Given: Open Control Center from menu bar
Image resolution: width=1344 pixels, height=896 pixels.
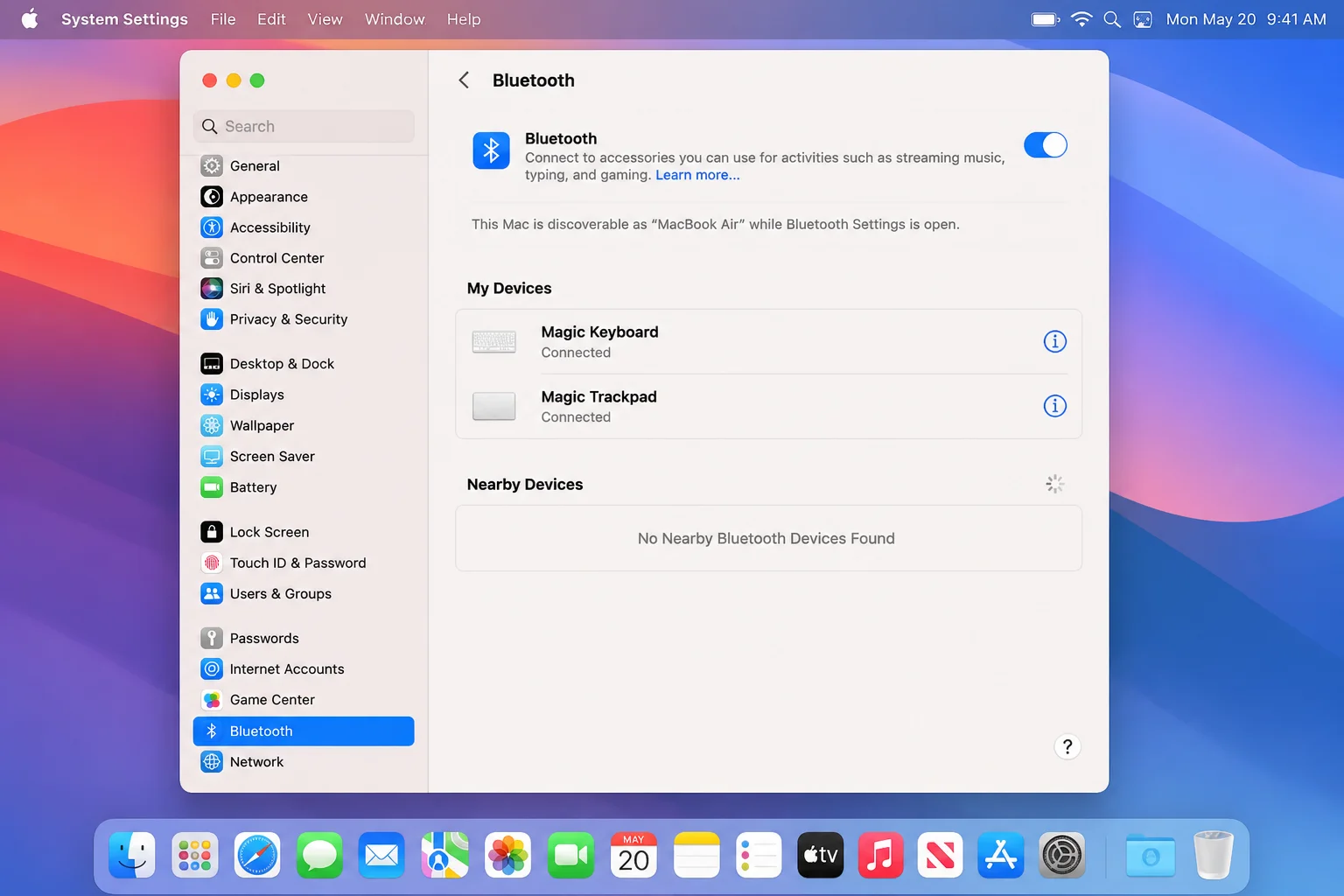Looking at the screenshot, I should tap(1143, 19).
